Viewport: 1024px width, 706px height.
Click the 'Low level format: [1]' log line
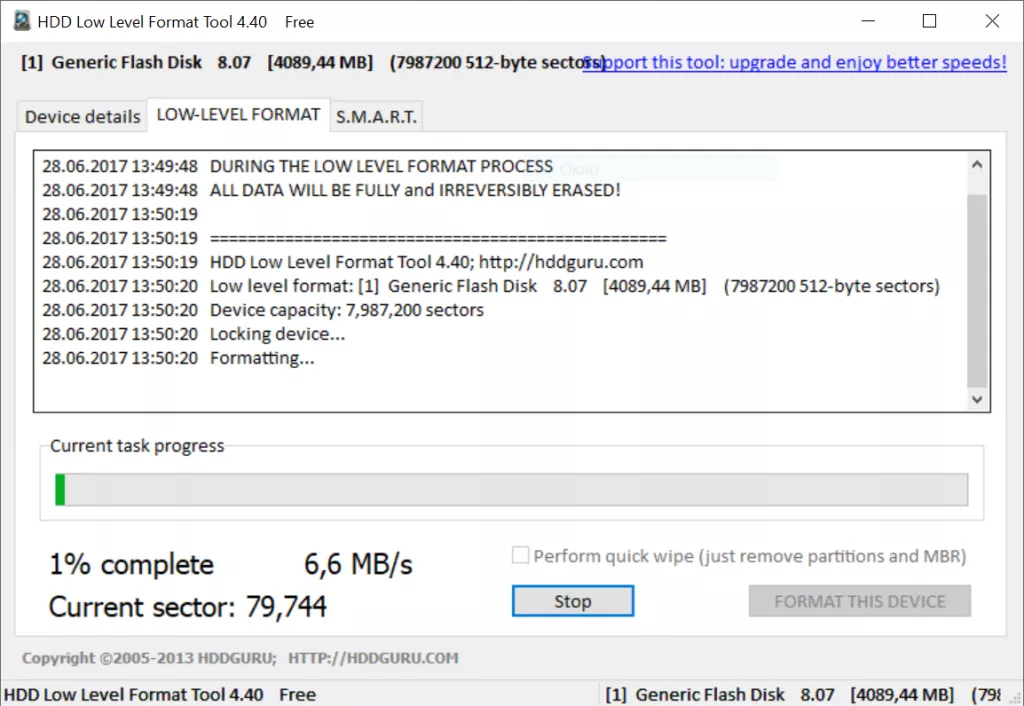coord(490,286)
